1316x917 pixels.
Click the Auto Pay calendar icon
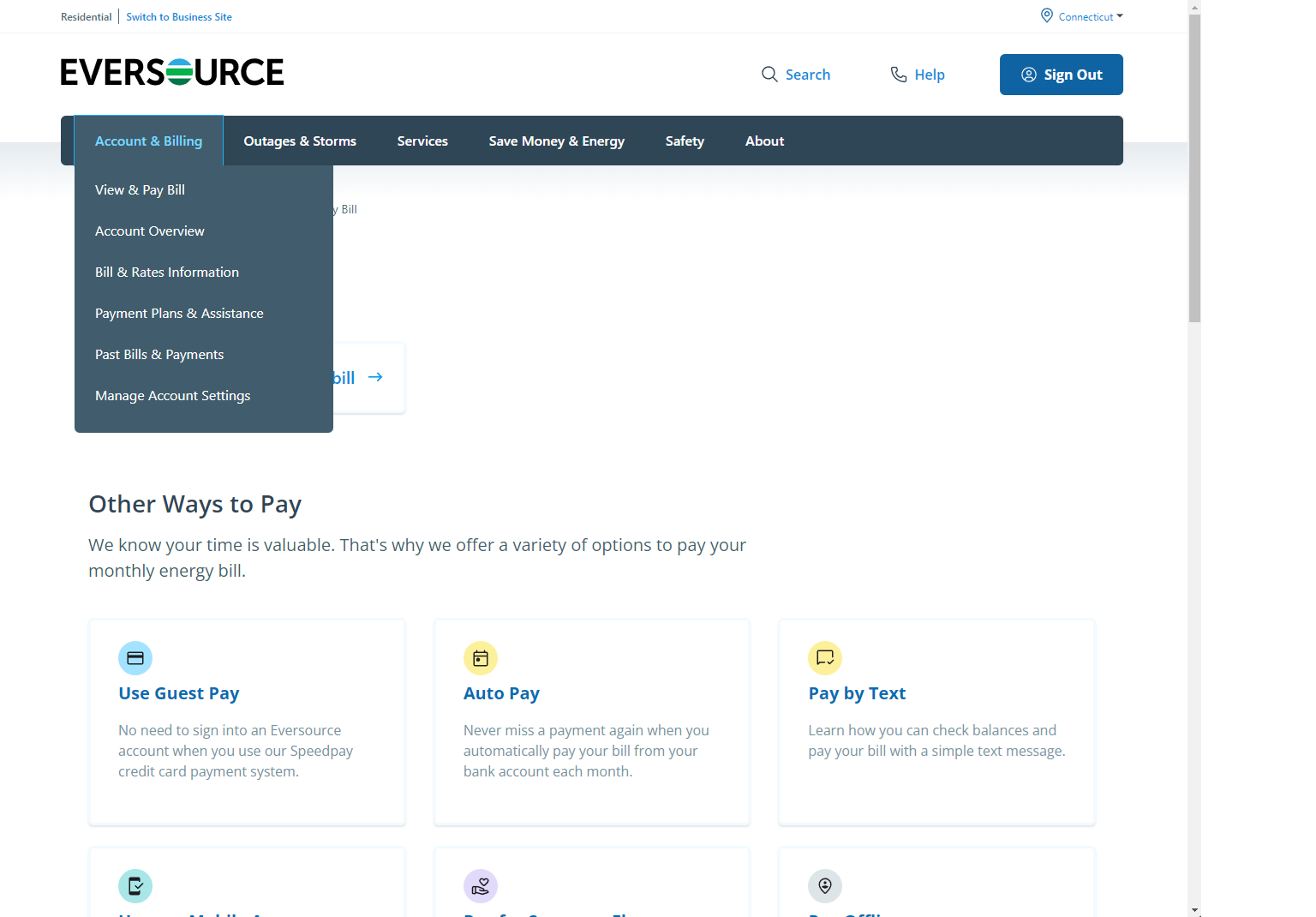click(x=481, y=658)
